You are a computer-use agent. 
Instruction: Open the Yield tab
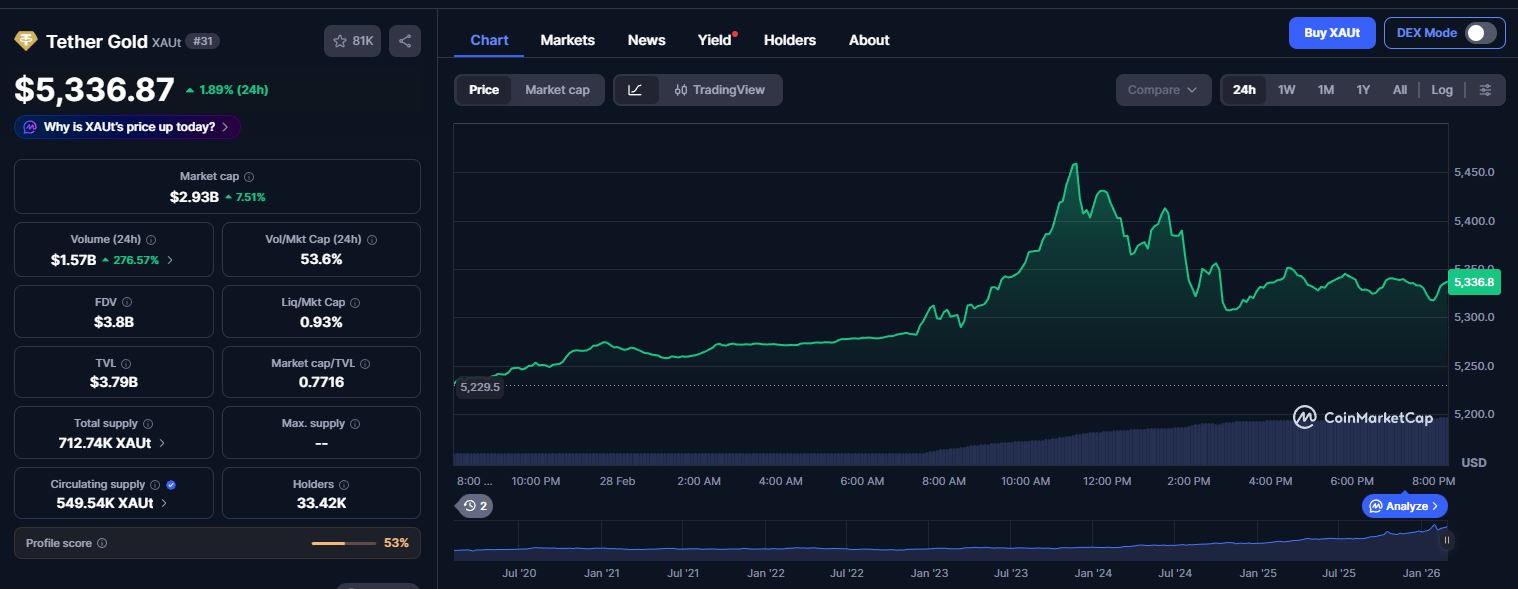tap(715, 40)
